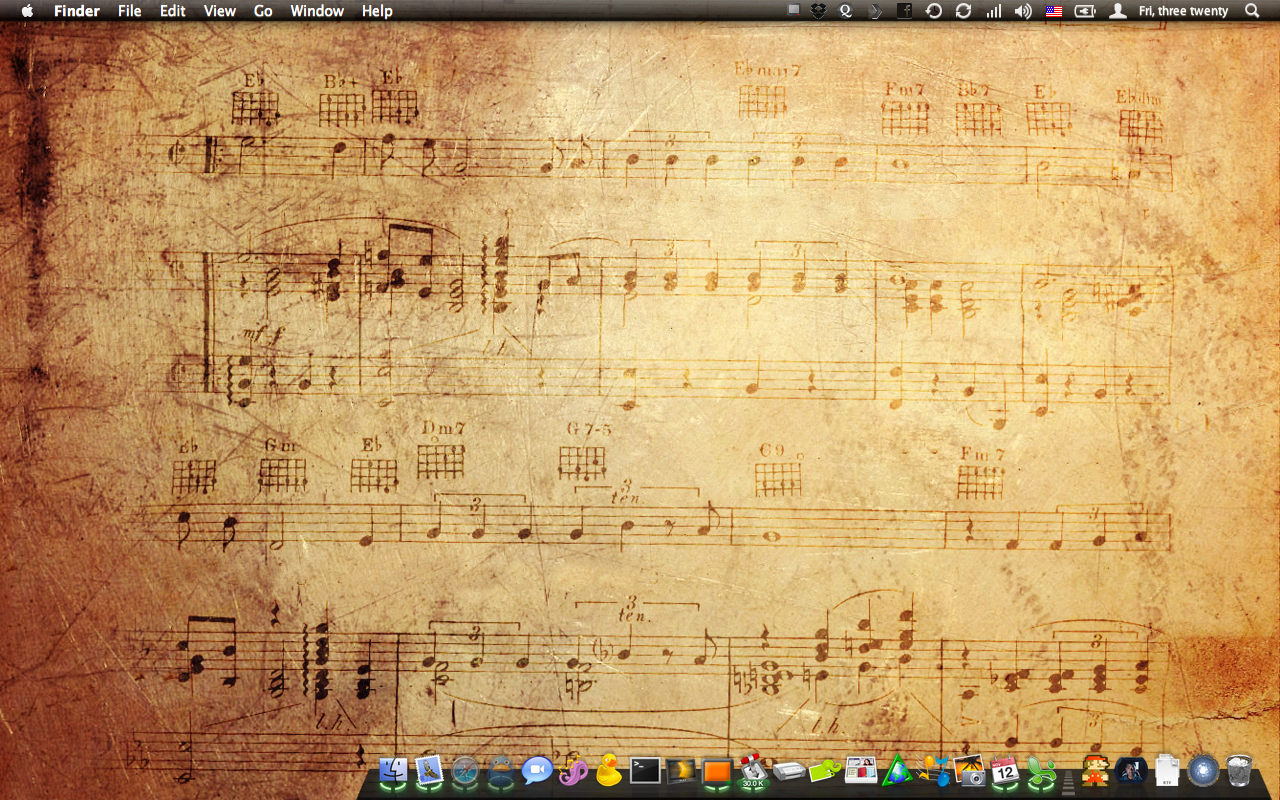Open the photo collage library app icon
This screenshot has width=1280, height=800.
tap(861, 771)
